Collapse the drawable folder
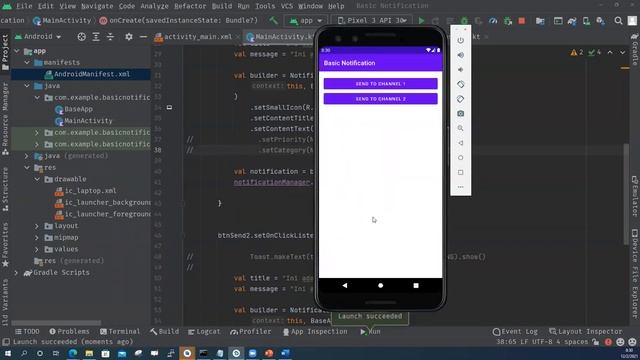 point(37,179)
